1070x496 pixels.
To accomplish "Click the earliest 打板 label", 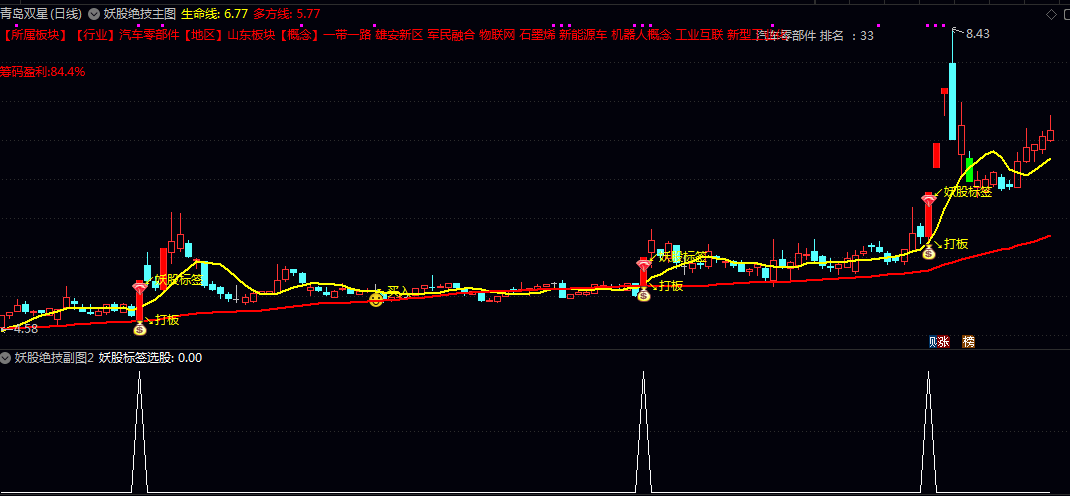I will point(167,319).
